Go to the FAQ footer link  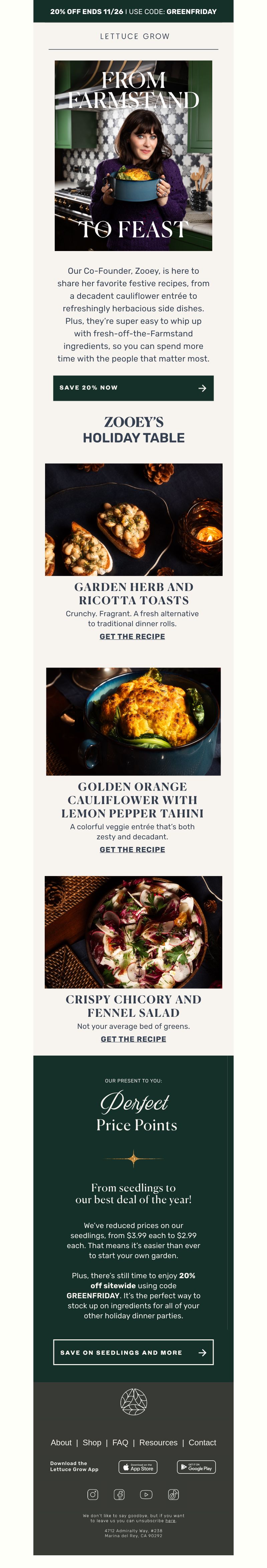tap(120, 1442)
